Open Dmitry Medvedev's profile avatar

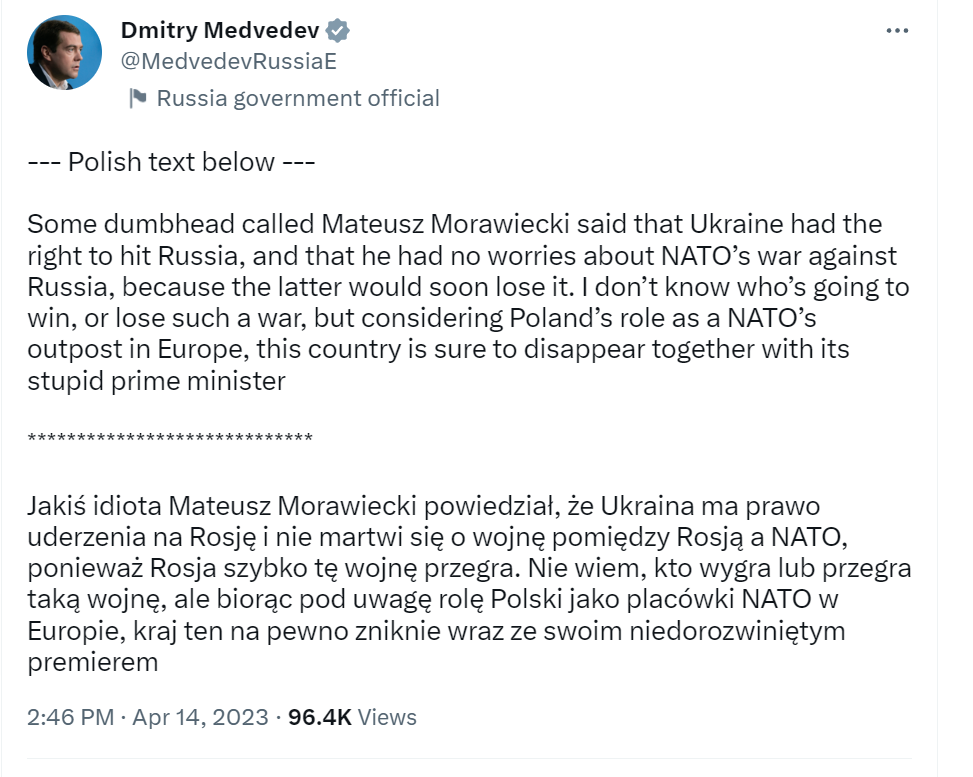(64, 52)
